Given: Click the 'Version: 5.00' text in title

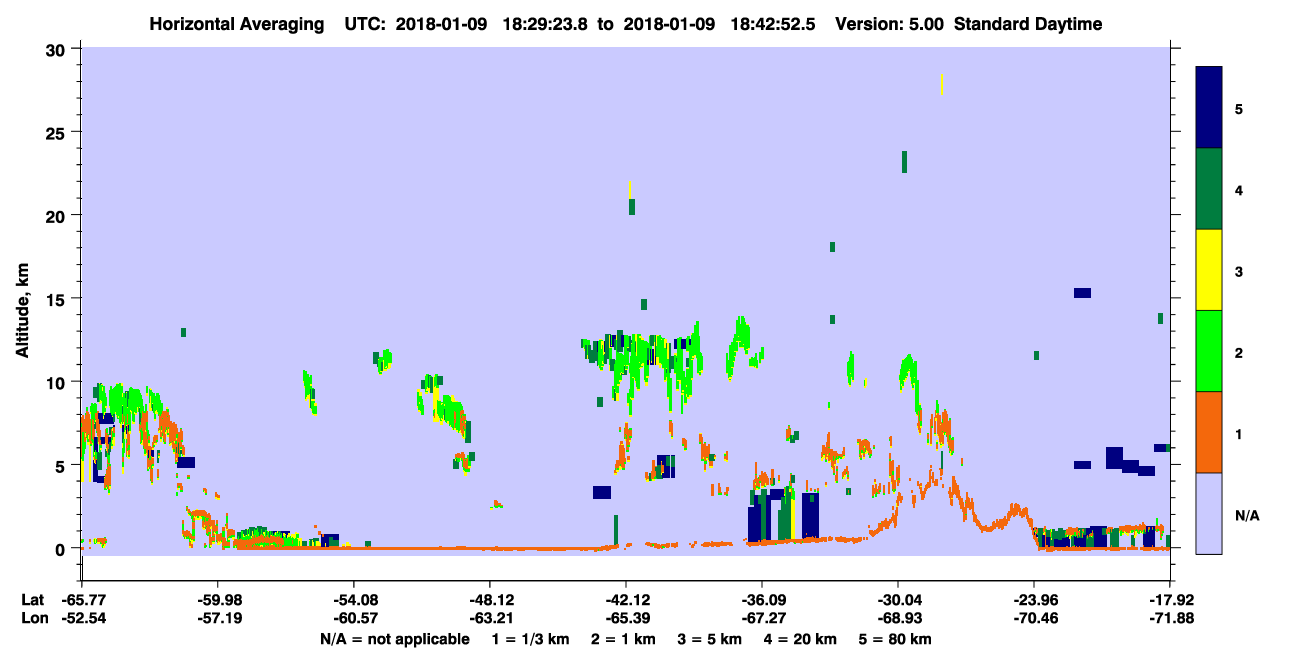Looking at the screenshot, I should tap(891, 24).
